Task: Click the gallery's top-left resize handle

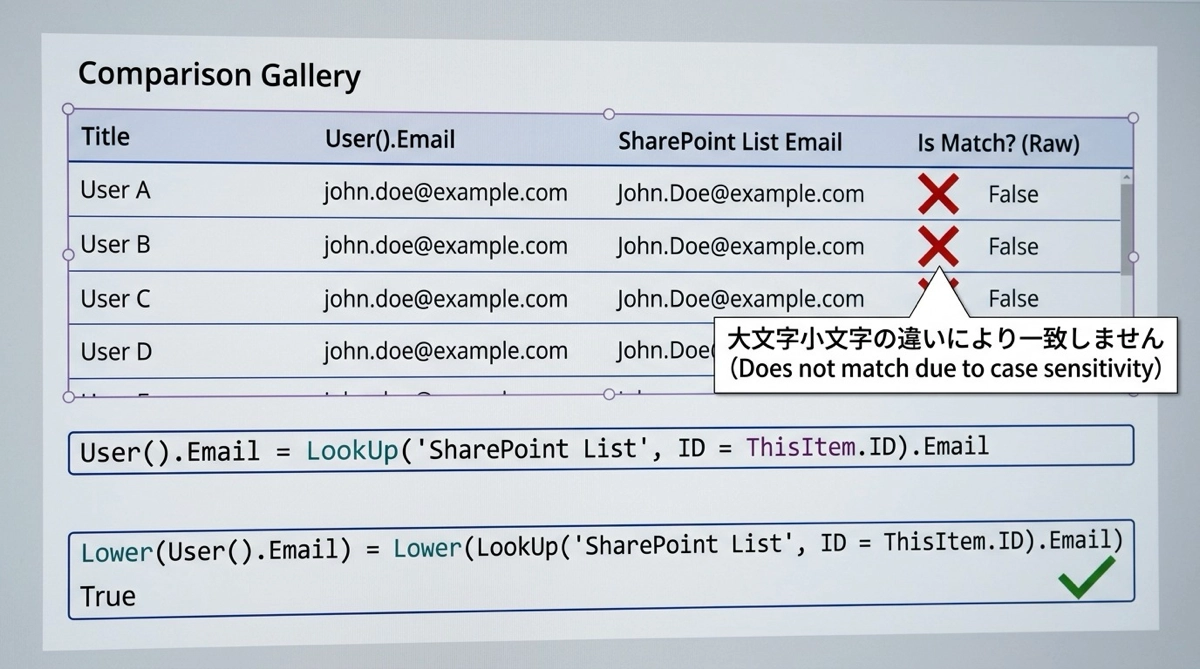Action: 68,108
